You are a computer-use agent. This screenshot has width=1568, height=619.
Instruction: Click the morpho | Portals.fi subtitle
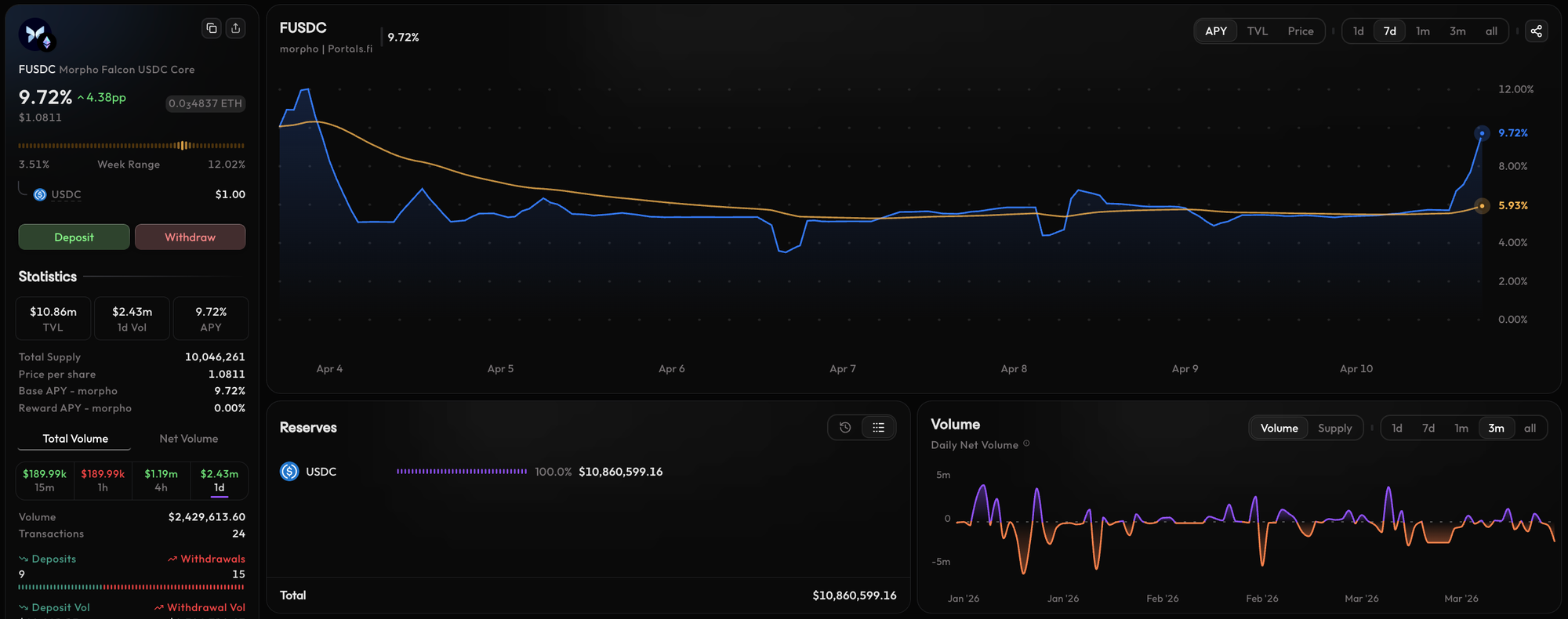point(326,49)
